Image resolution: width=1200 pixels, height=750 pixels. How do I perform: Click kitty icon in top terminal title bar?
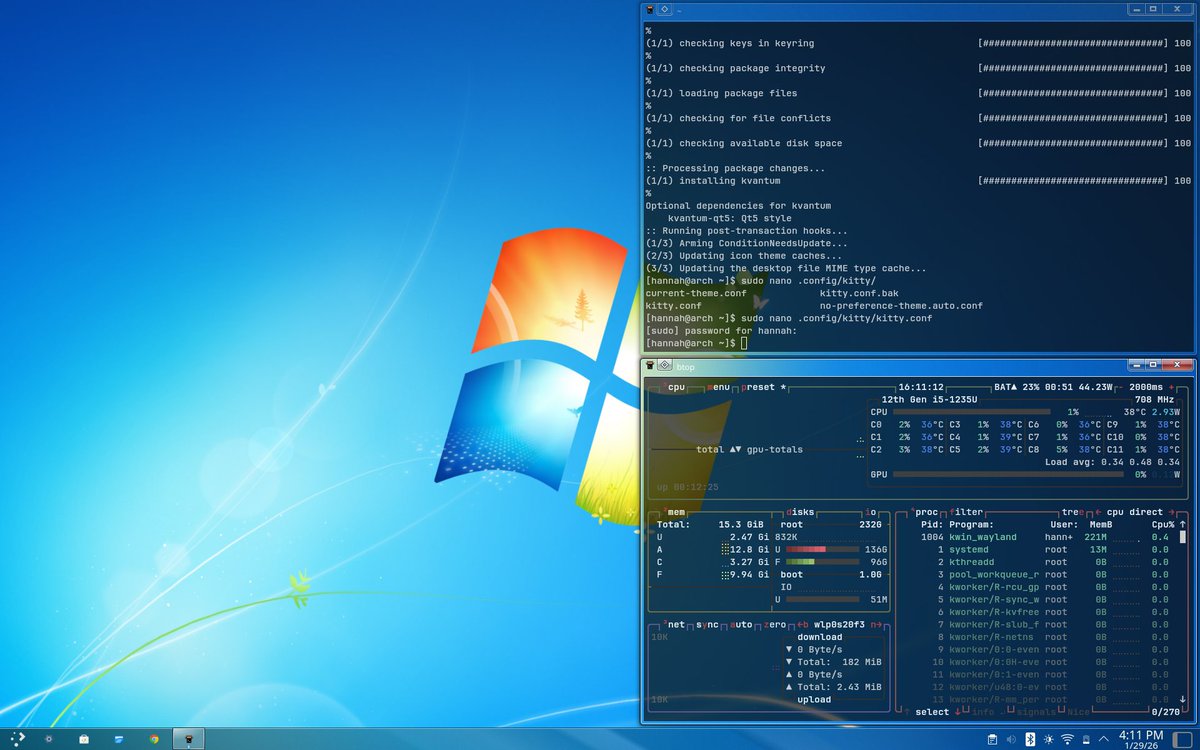650,9
